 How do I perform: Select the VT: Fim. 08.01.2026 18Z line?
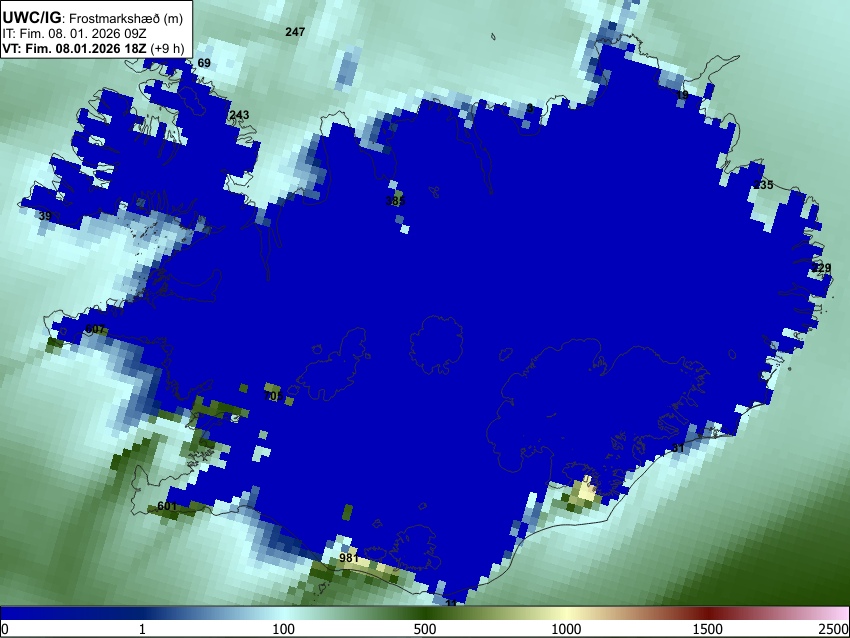93,48
